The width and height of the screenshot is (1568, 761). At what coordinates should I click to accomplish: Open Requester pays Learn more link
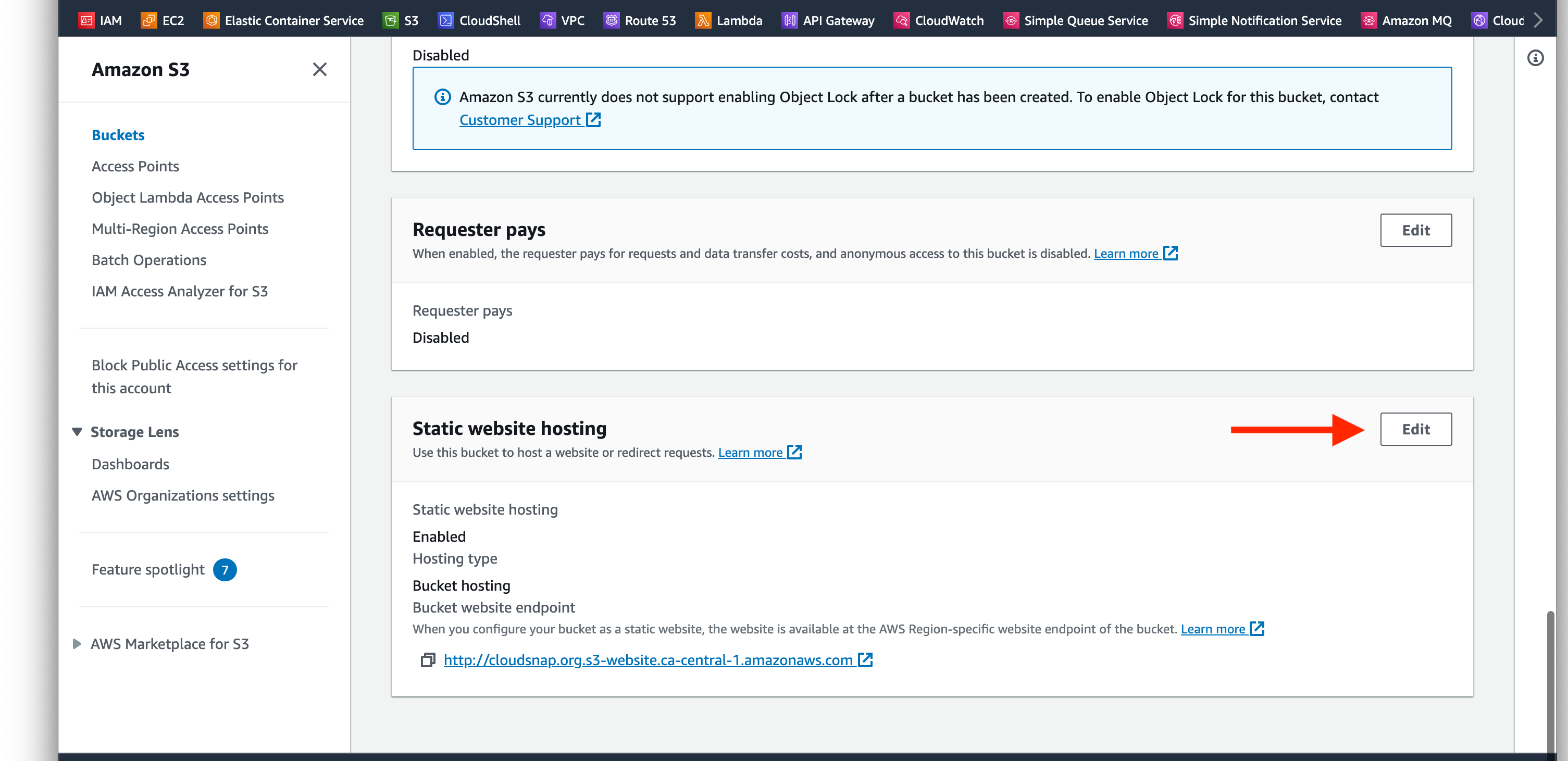[x=1136, y=253]
